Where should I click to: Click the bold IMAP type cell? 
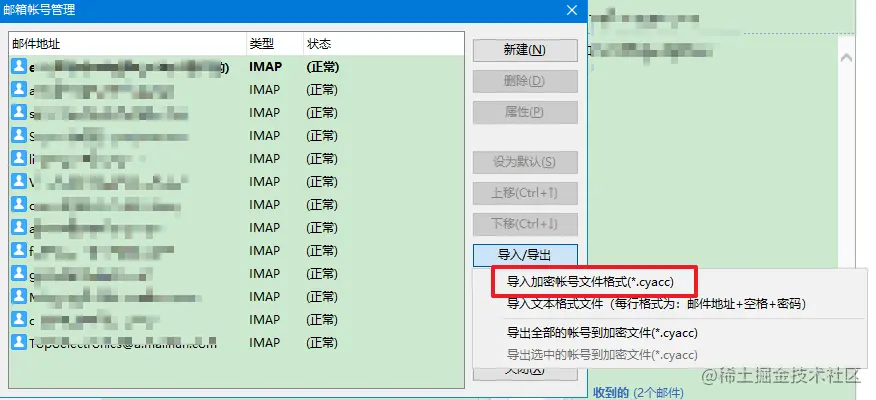tap(265, 67)
